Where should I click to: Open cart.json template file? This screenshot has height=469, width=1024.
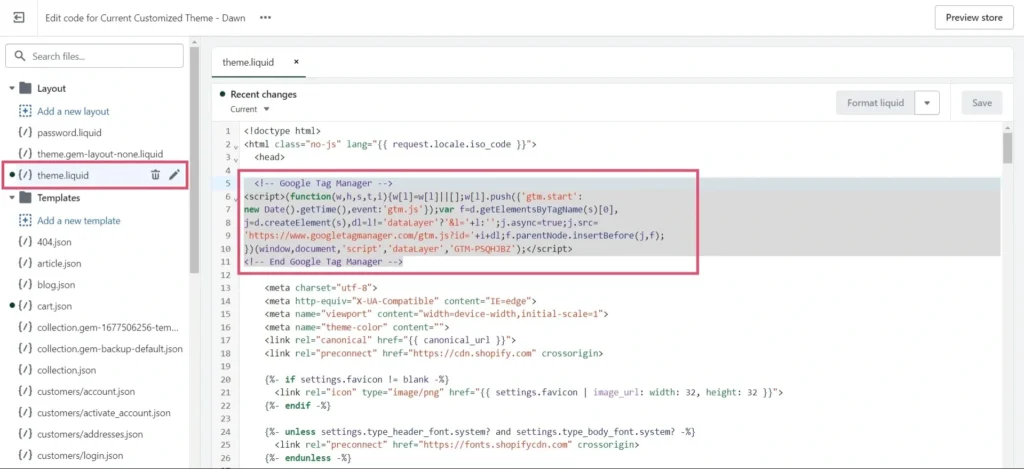click(55, 306)
